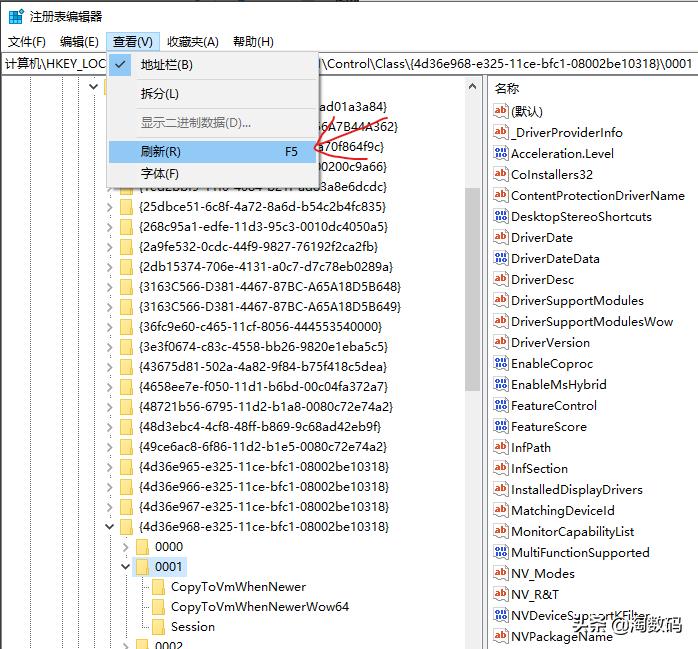Select the DriverSupportModulesWow value name

click(592, 321)
